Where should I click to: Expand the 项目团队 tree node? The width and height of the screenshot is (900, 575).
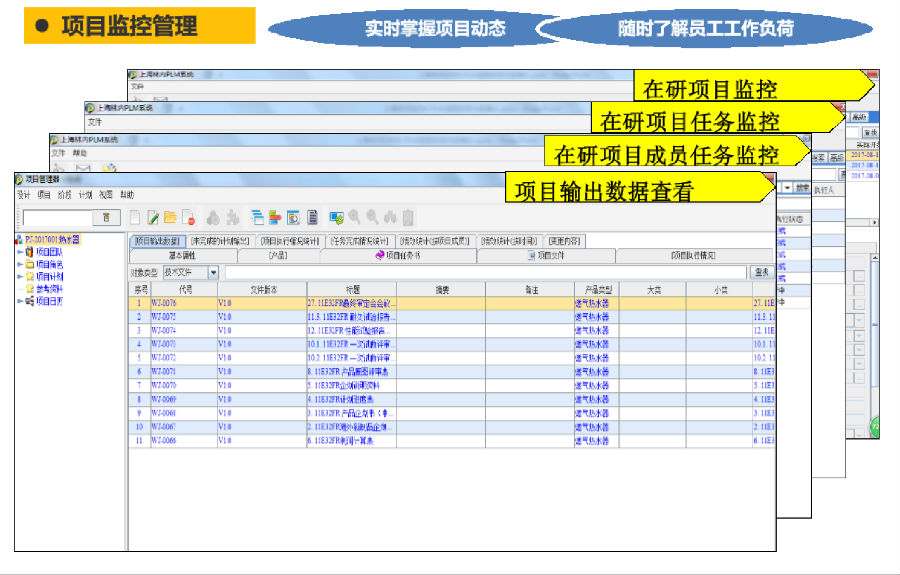pyautogui.click(x=19, y=252)
